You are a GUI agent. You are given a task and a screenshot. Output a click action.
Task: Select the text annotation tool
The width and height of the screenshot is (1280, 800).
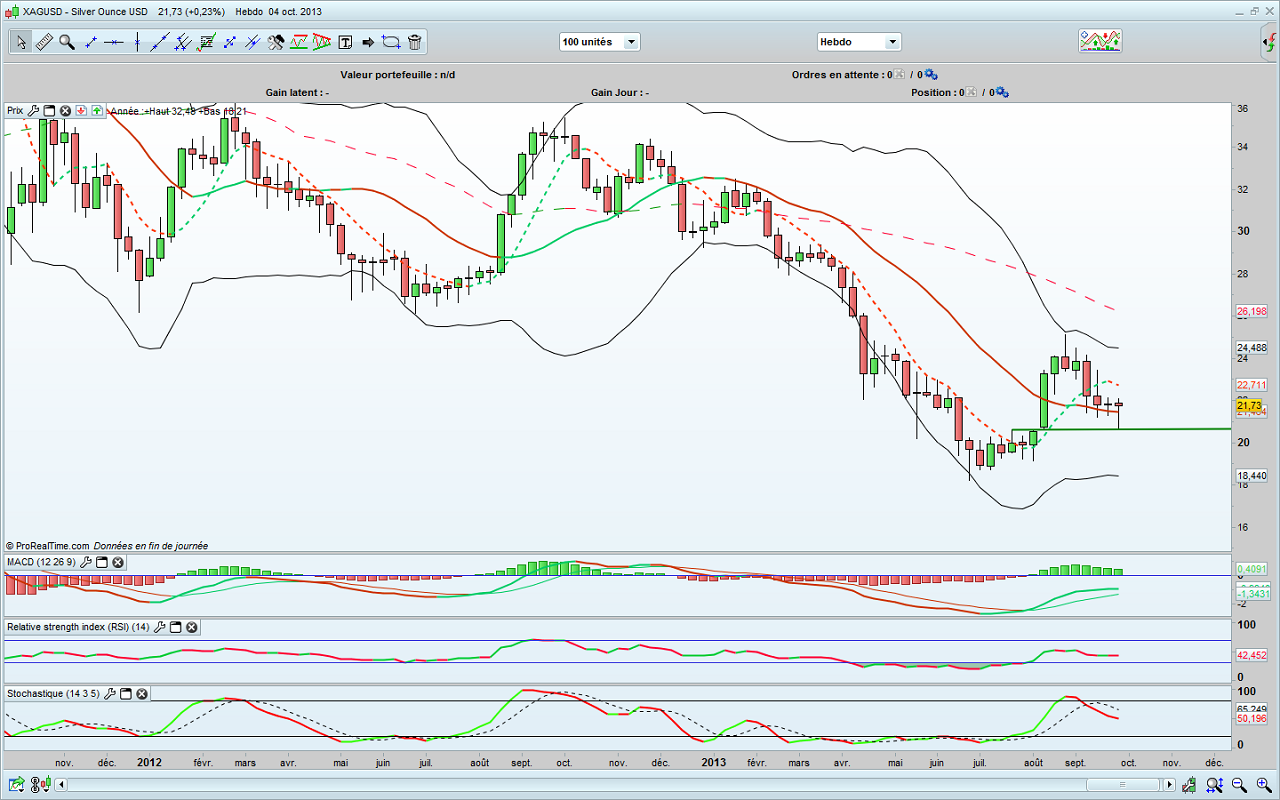(x=345, y=42)
